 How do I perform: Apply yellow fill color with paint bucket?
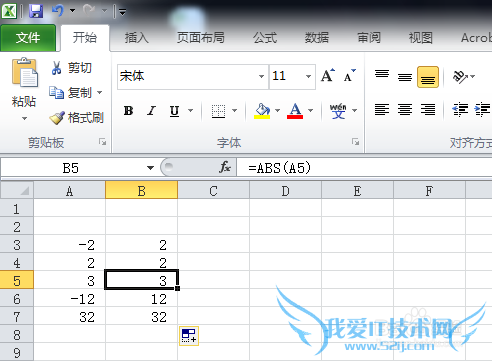[x=262, y=111]
